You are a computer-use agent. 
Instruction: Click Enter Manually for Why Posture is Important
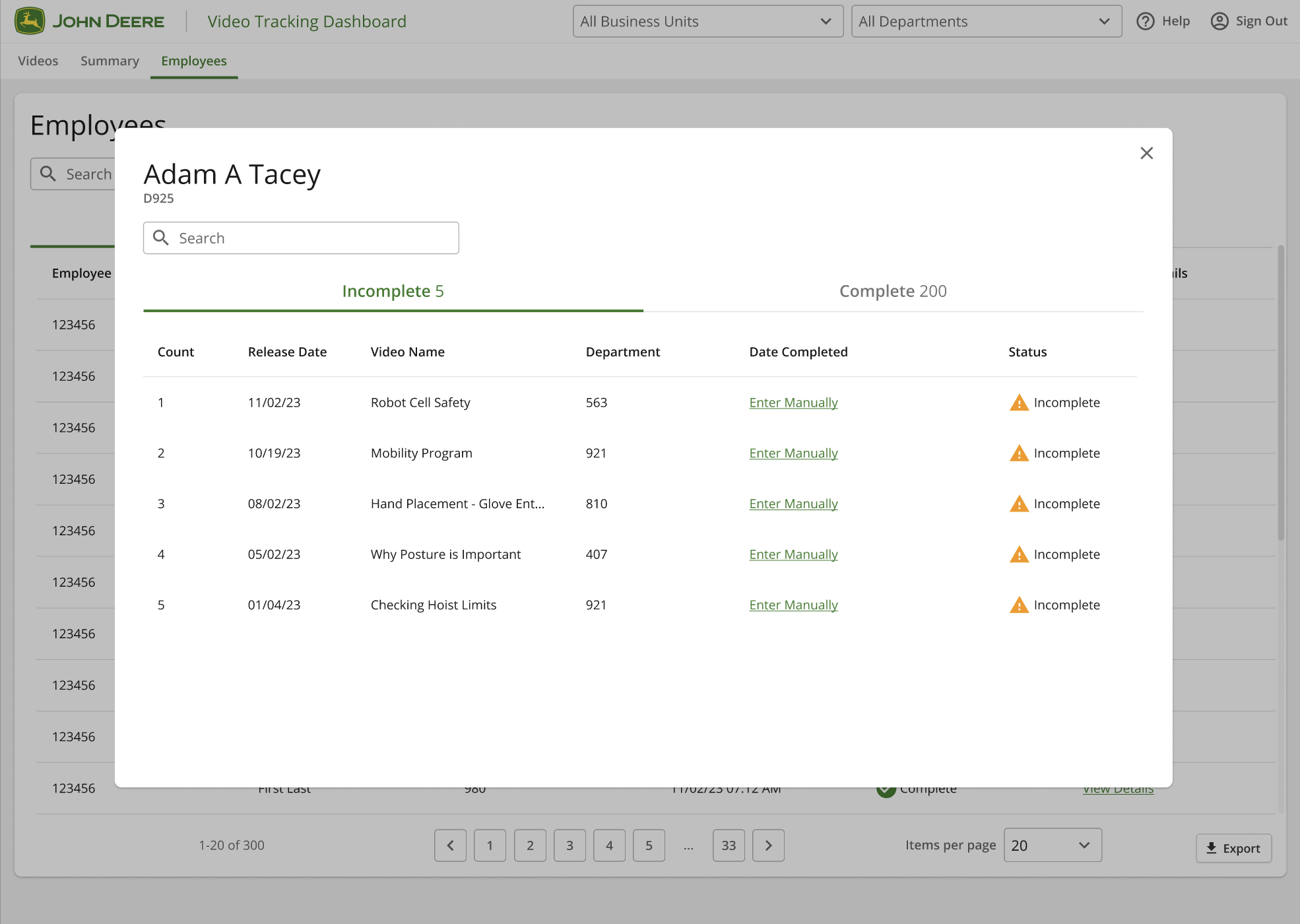pyautogui.click(x=793, y=554)
